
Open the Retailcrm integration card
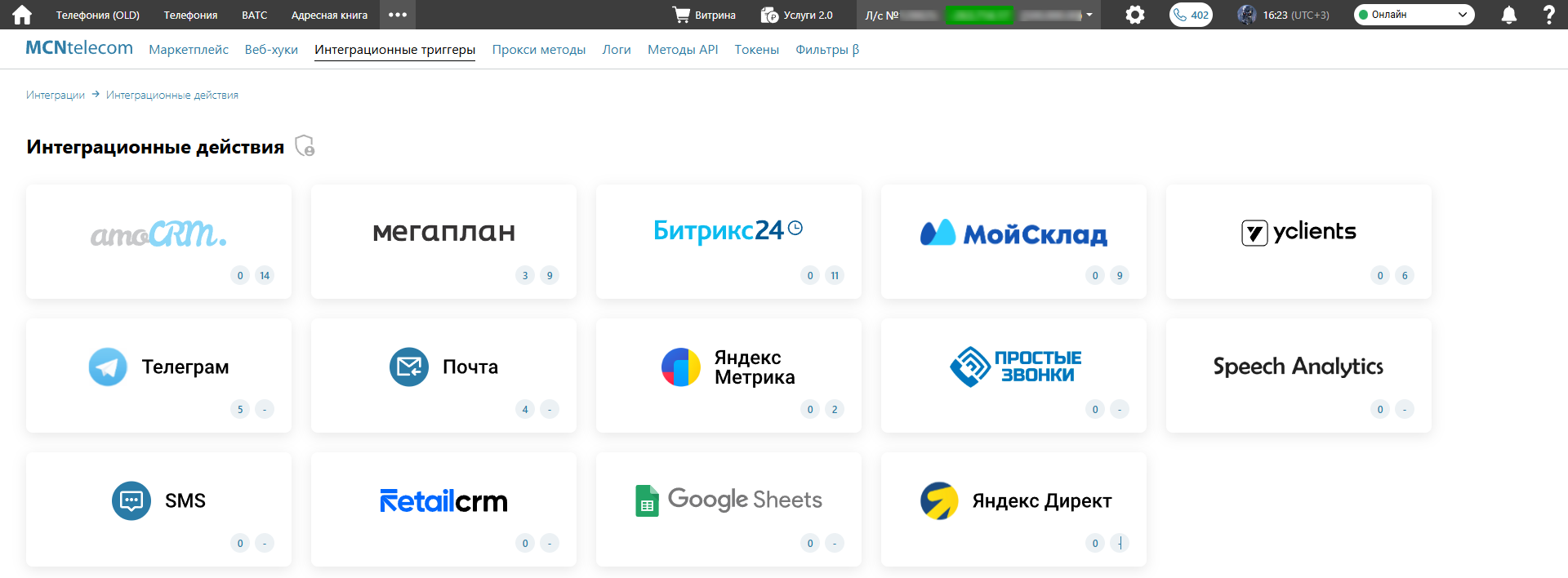point(443,509)
